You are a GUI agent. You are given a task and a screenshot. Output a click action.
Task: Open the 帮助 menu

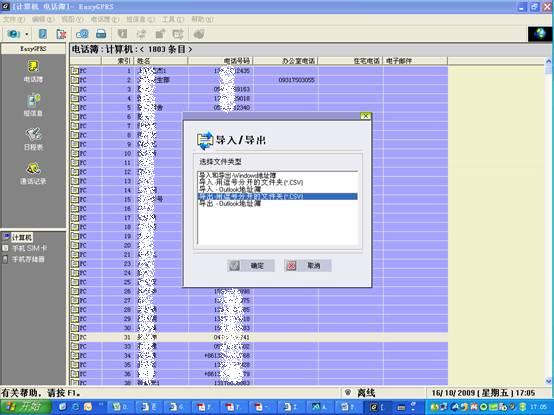coord(202,19)
